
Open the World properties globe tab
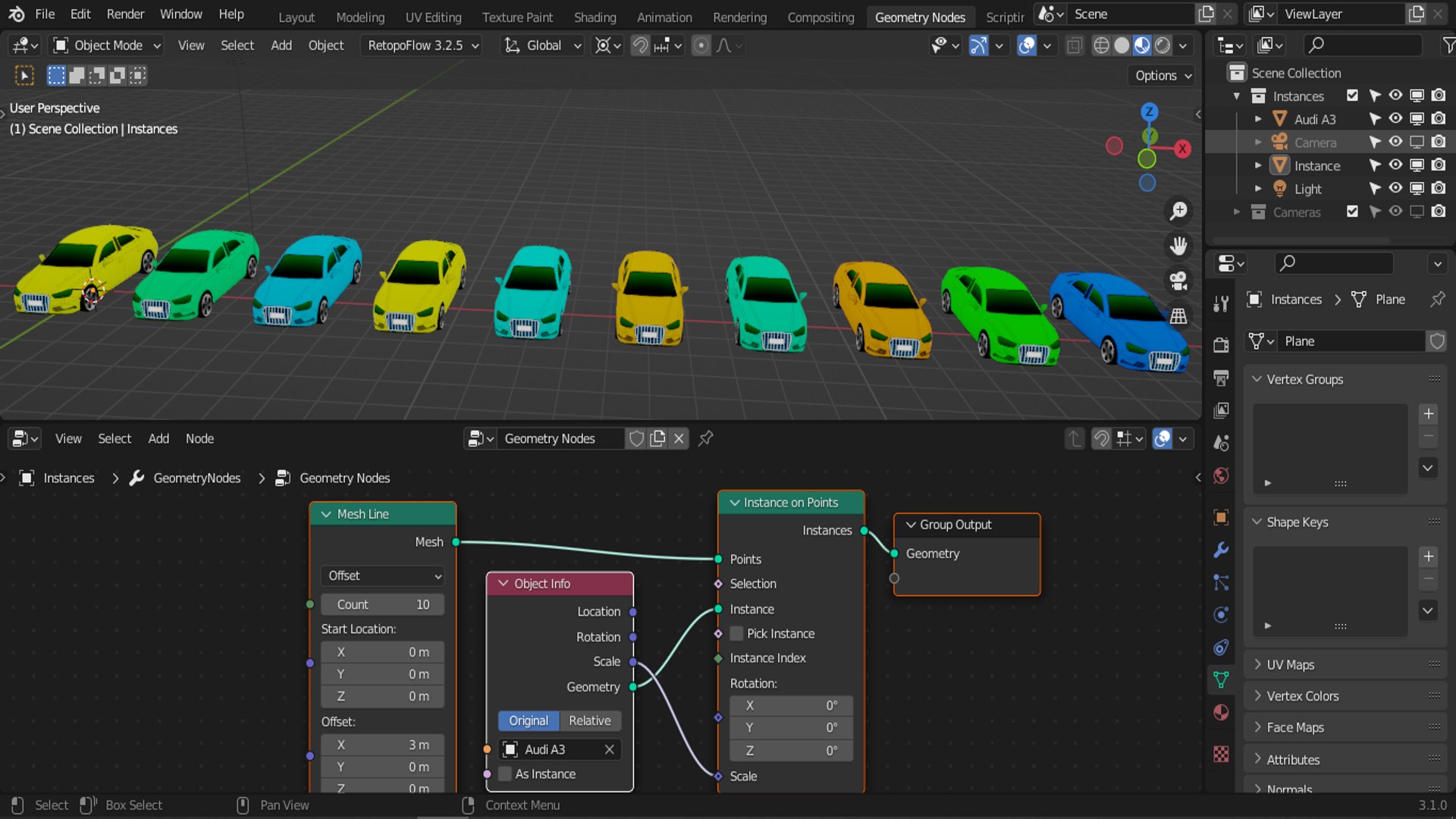1221,475
